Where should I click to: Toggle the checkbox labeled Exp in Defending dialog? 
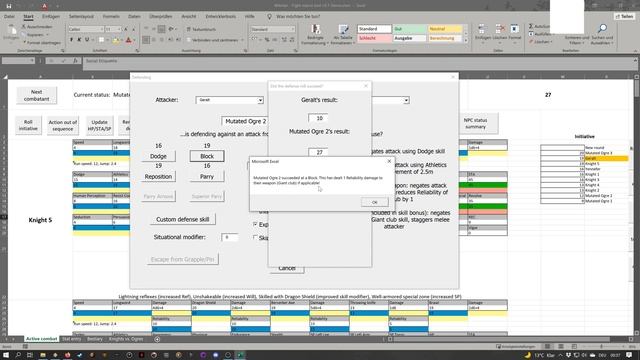pos(255,224)
